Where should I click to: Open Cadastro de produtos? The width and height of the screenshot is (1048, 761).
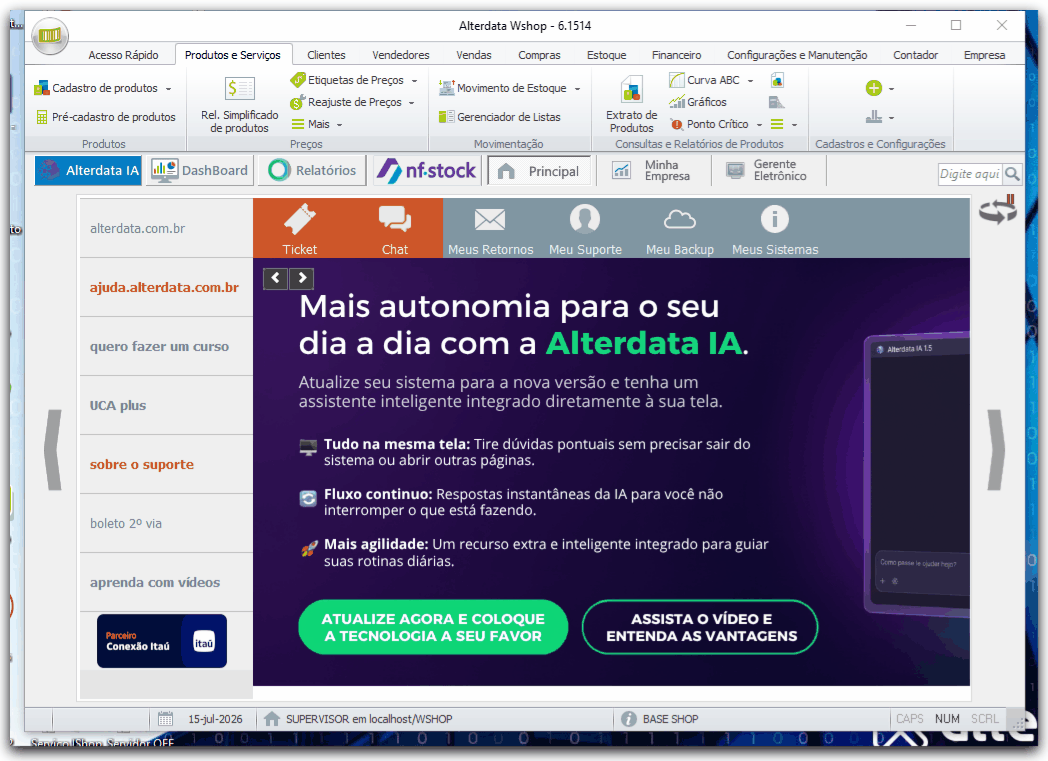click(x=97, y=88)
